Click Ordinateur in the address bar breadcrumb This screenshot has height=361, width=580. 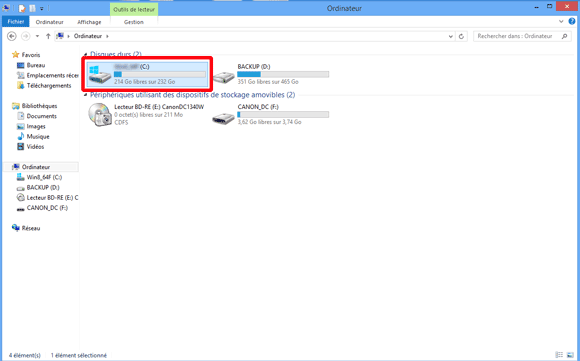click(88, 36)
